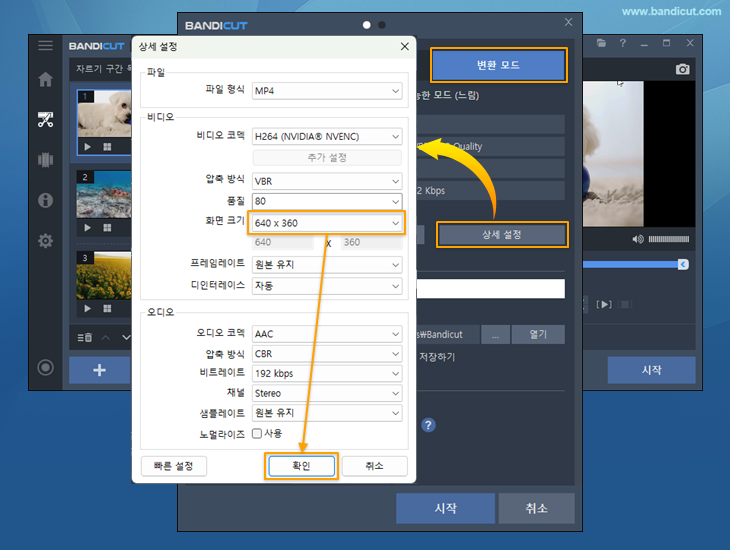The image size is (730, 550).
Task: Click the 열기 button
Action: point(538,334)
